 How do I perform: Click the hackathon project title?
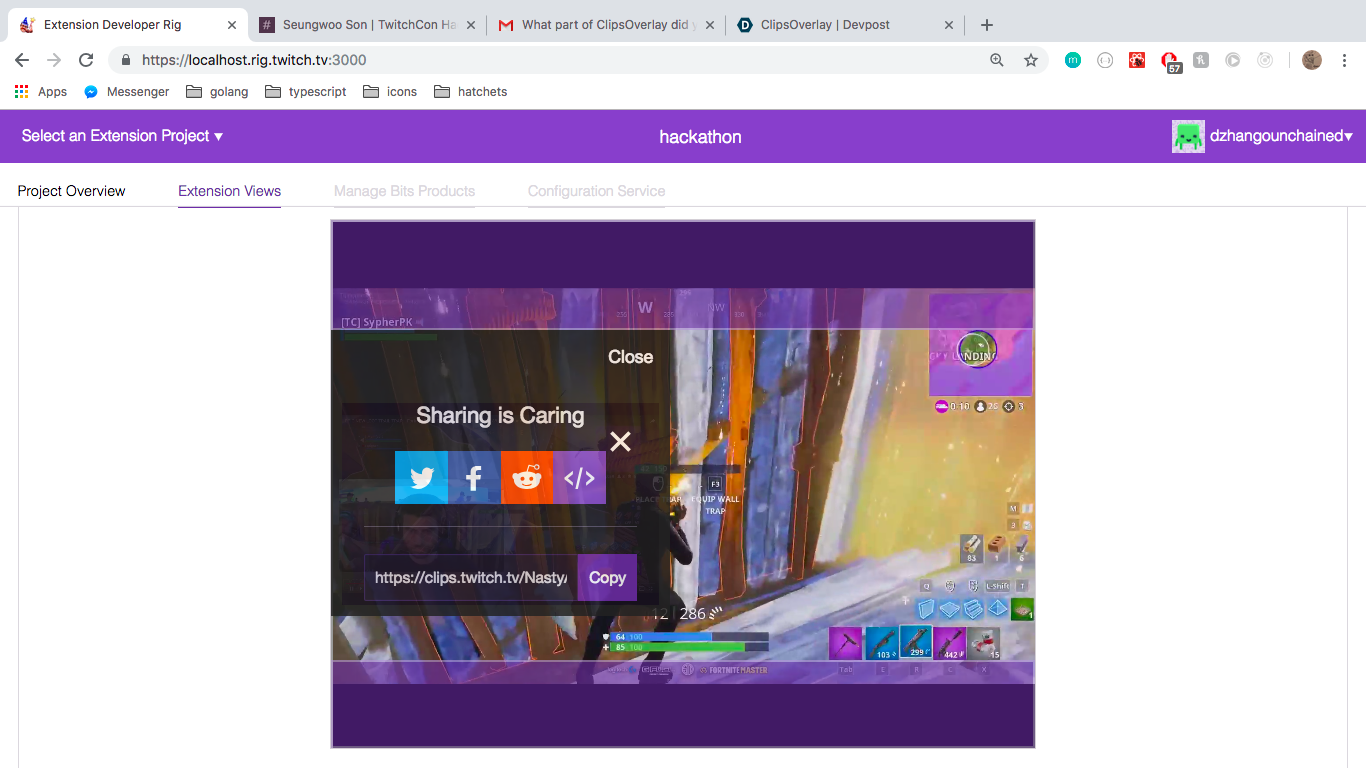click(x=700, y=137)
